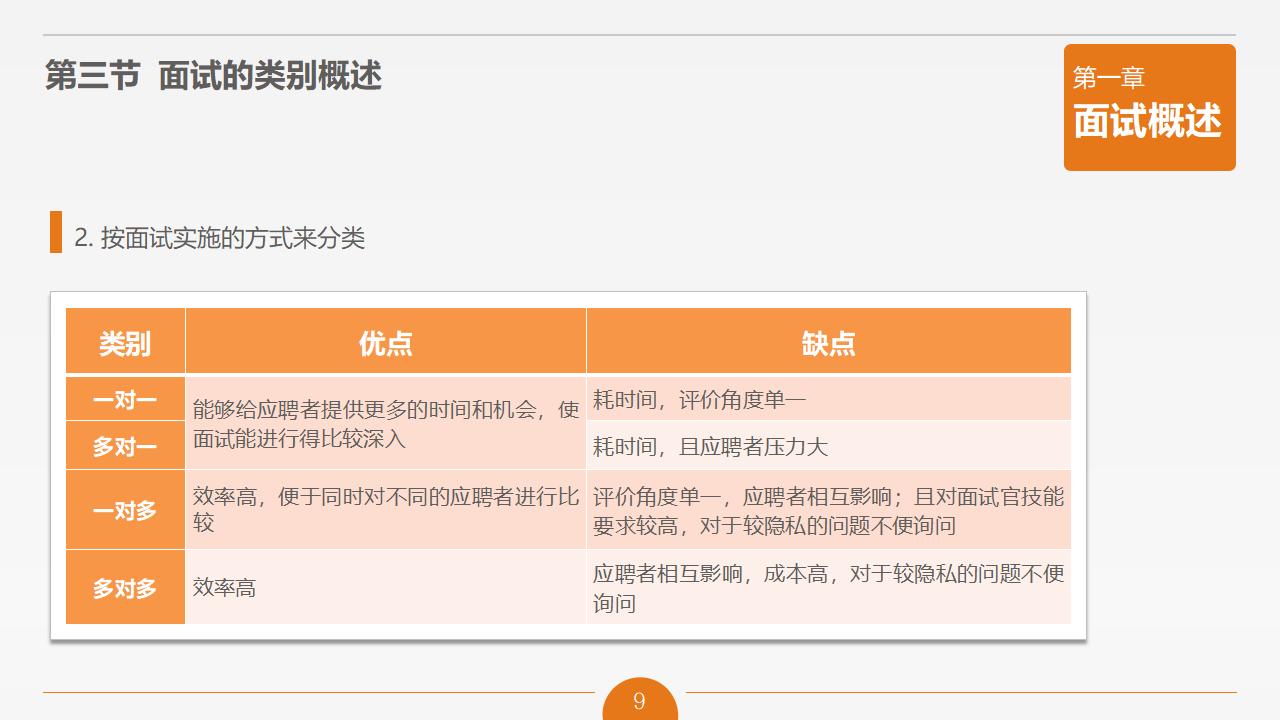
Task: Click the cell 效率高，便于同时对不同的应聘者进行比较
Action: click(386, 510)
